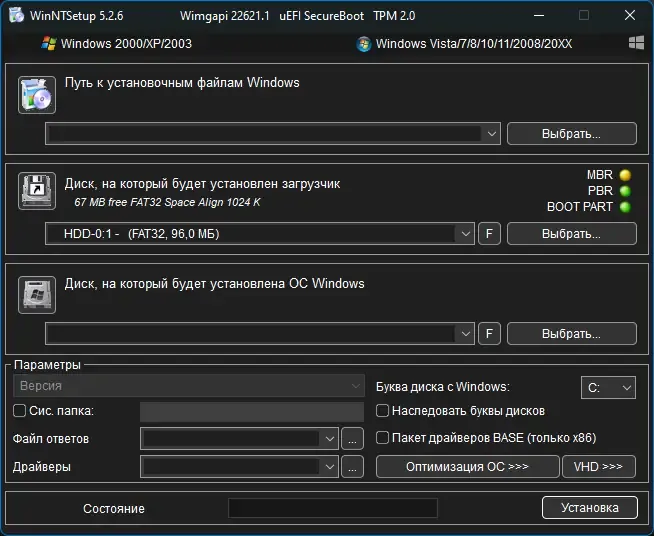
Task: Click the Windows installation files CD icon
Action: tap(37, 95)
